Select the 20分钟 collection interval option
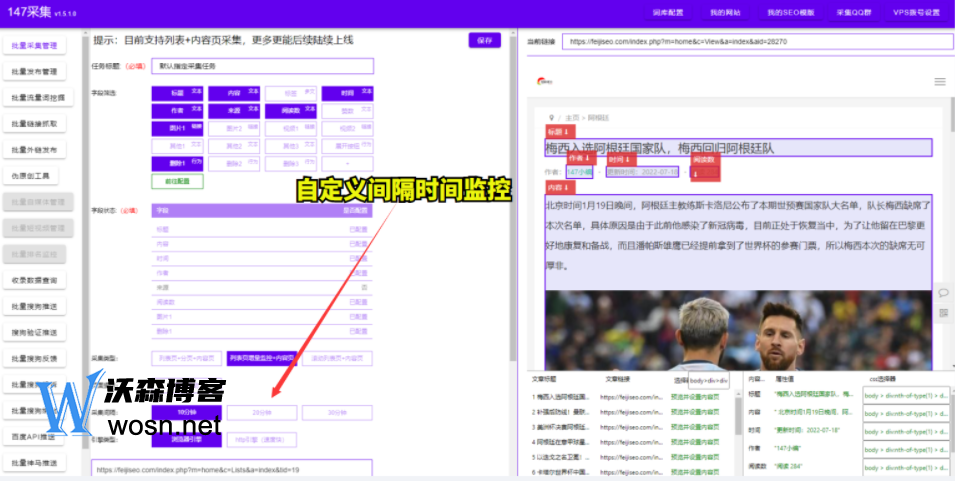This screenshot has height=481, width=955. click(x=261, y=412)
